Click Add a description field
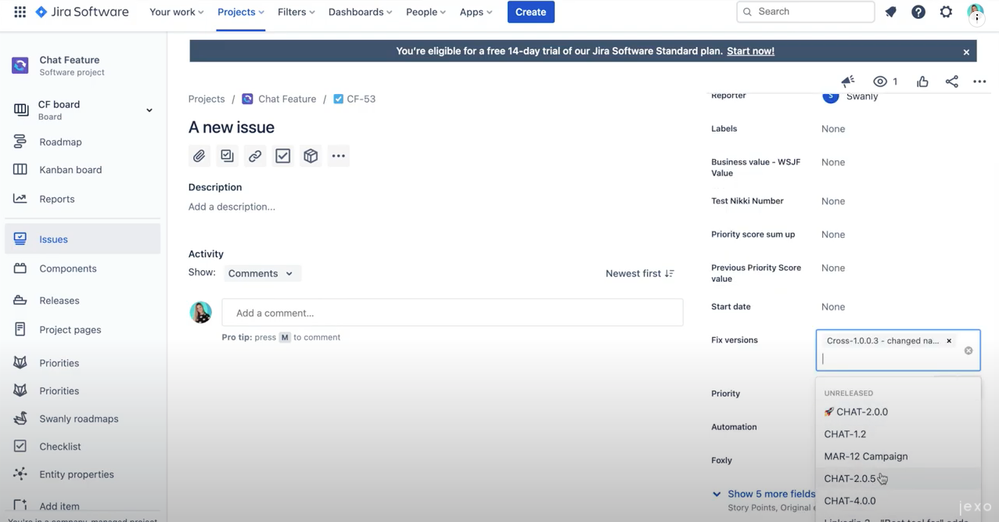The image size is (999, 522). coord(232,207)
